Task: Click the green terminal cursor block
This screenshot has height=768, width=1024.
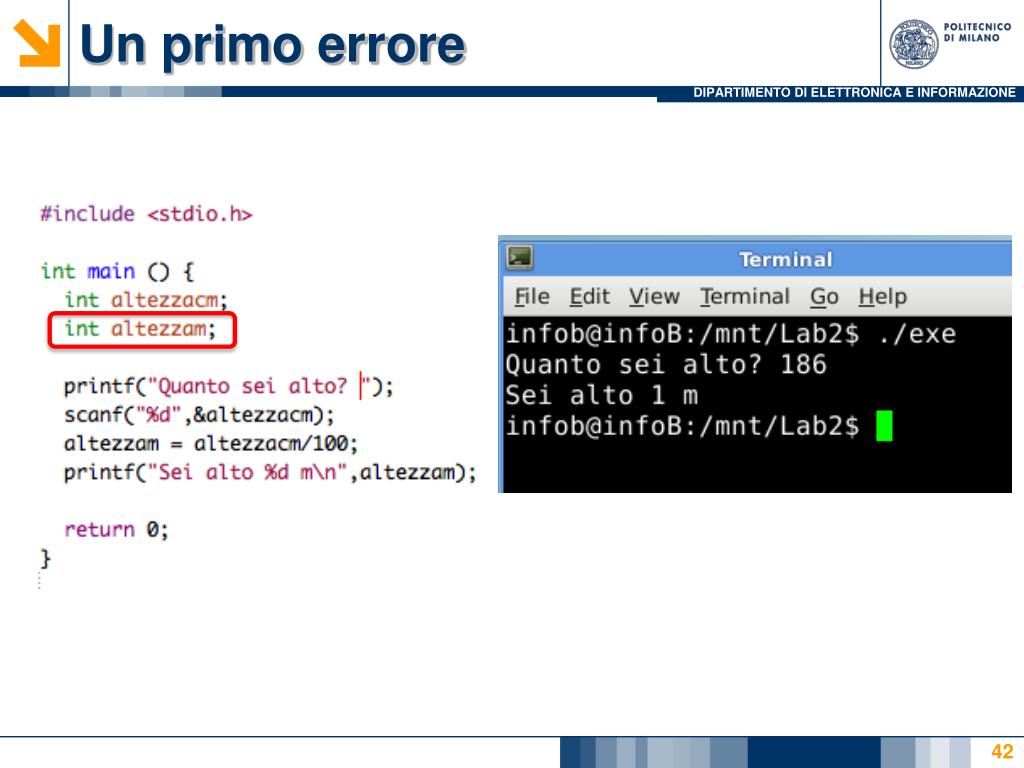Action: (x=884, y=426)
